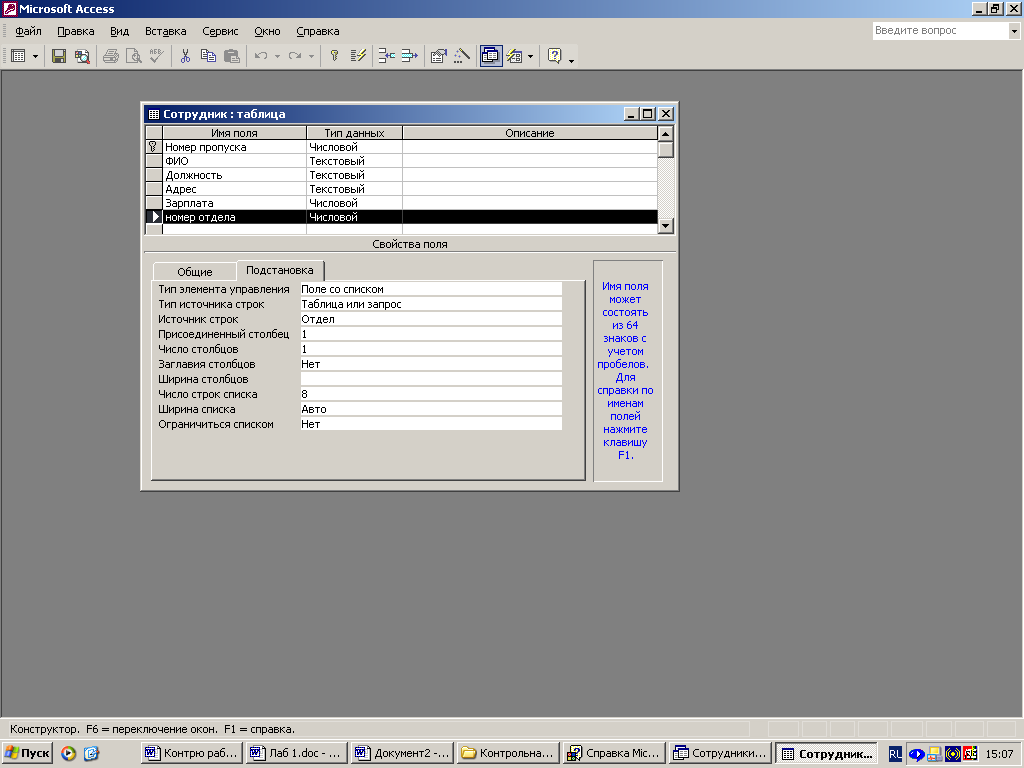The image size is (1024, 768).
Task: Open the Файл menu
Action: tap(28, 31)
